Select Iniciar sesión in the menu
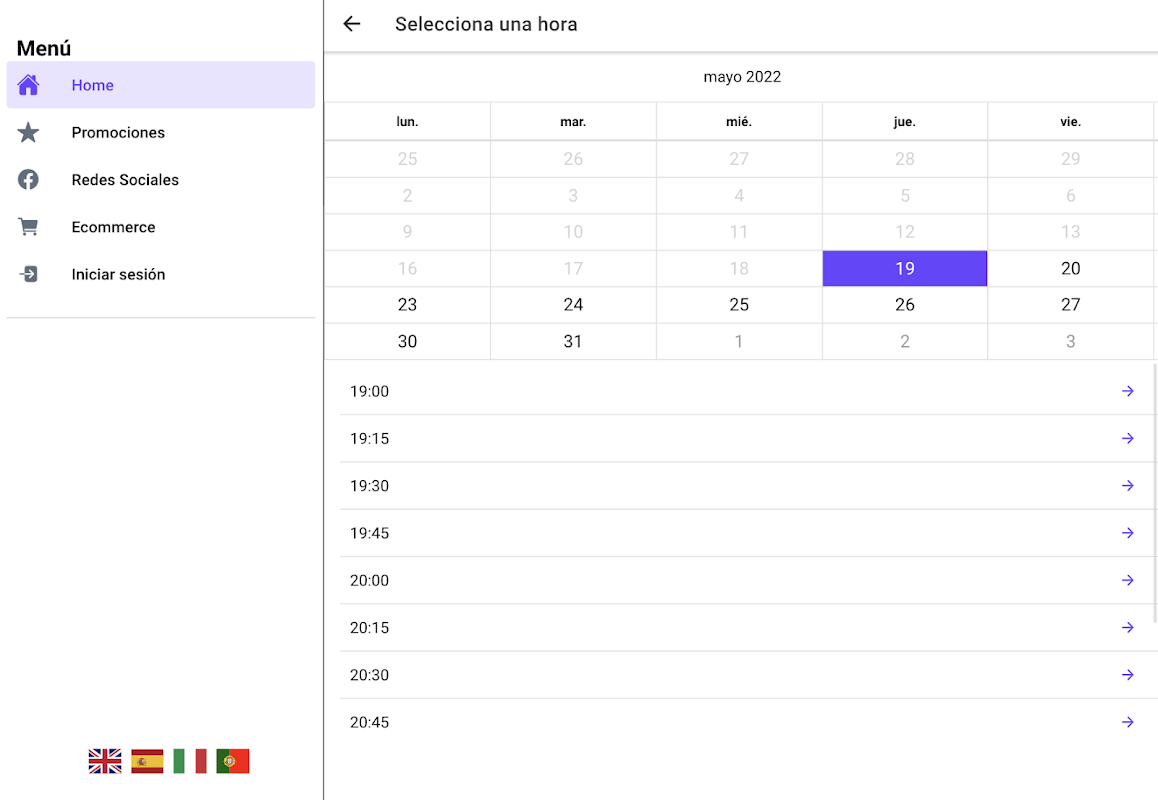Screen dimensions: 1158x800 (x=161, y=274)
